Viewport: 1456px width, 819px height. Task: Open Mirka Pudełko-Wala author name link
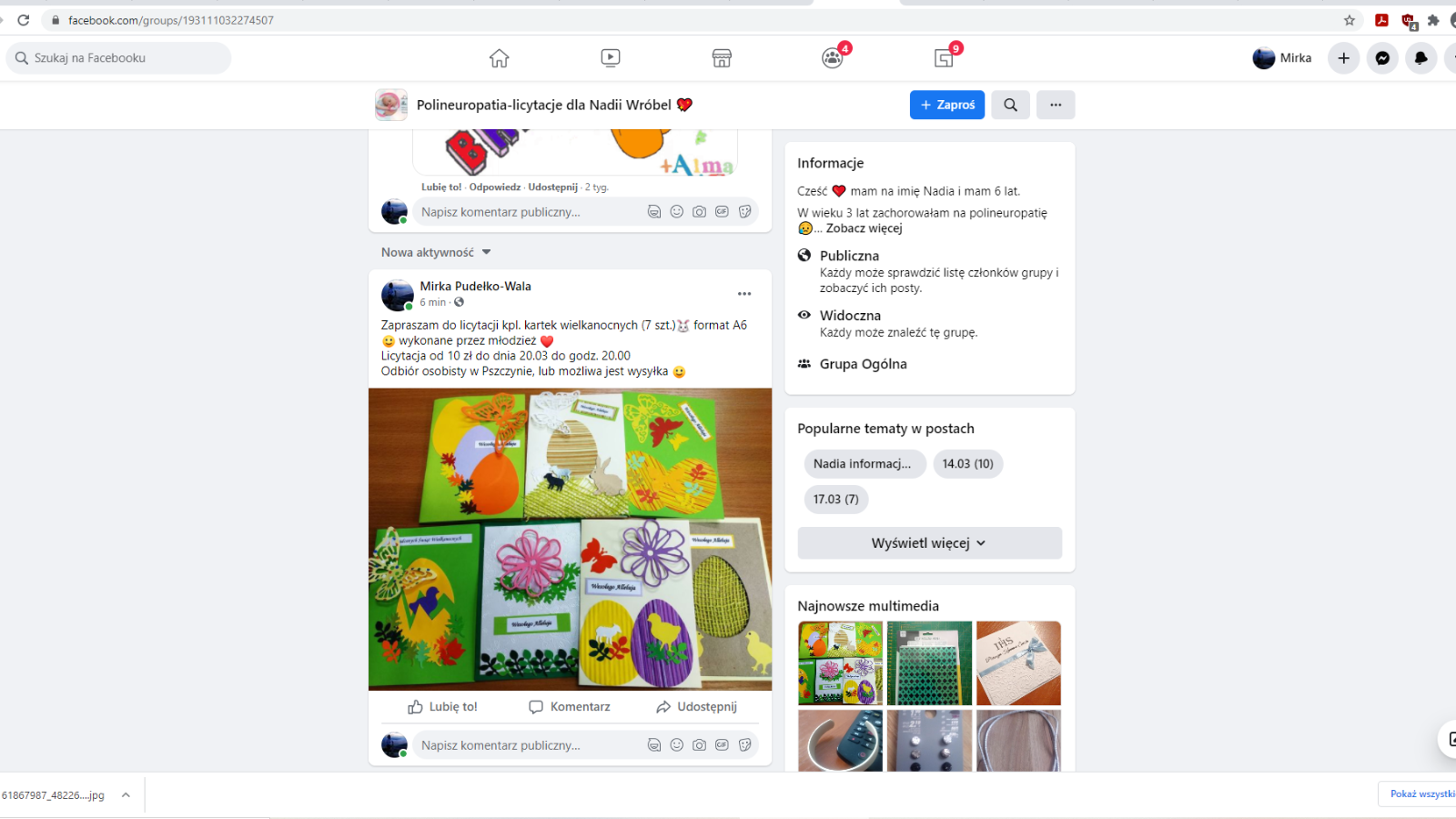(475, 287)
